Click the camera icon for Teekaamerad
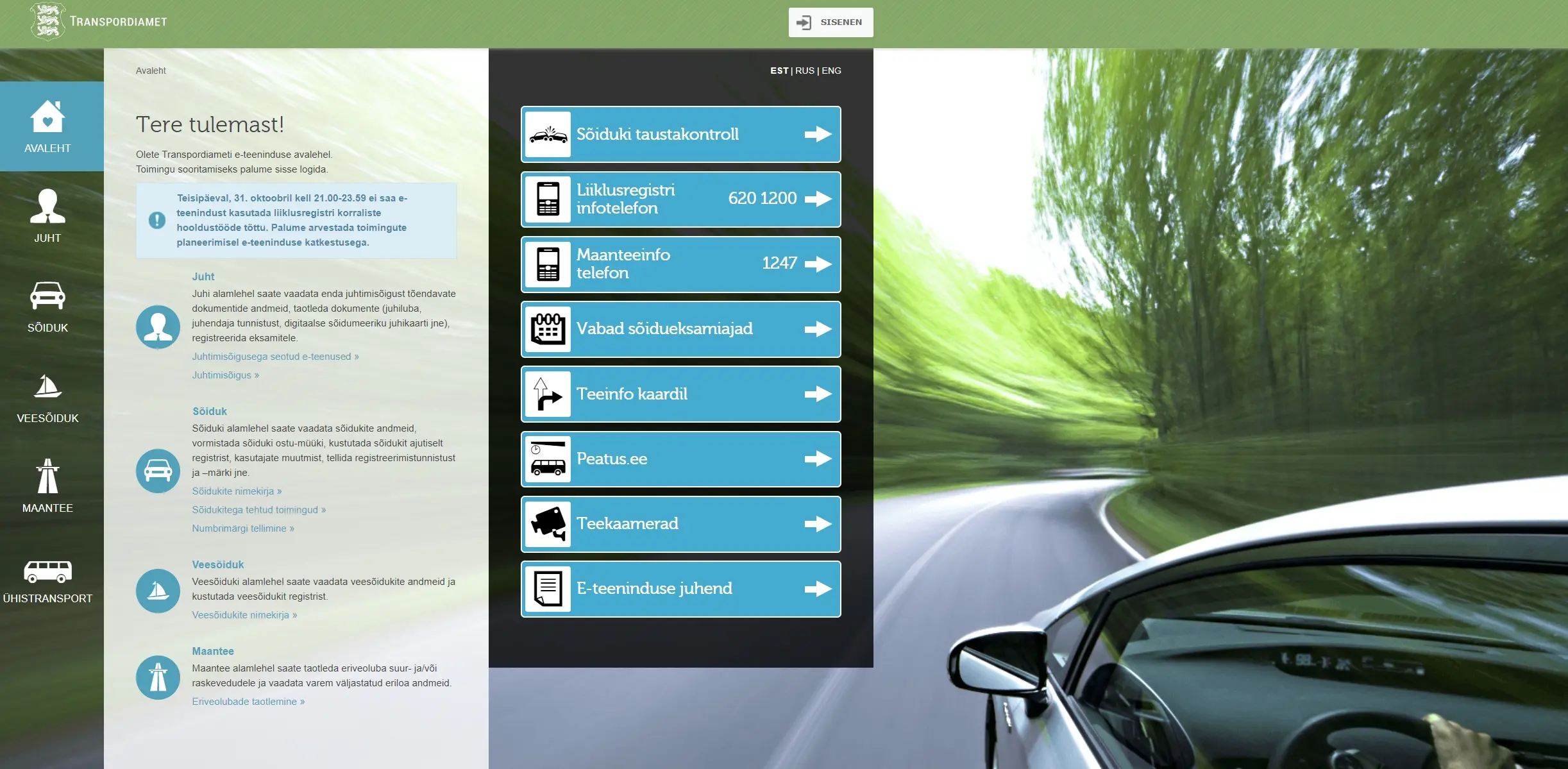Screen dimensions: 1568x769 (x=548, y=524)
